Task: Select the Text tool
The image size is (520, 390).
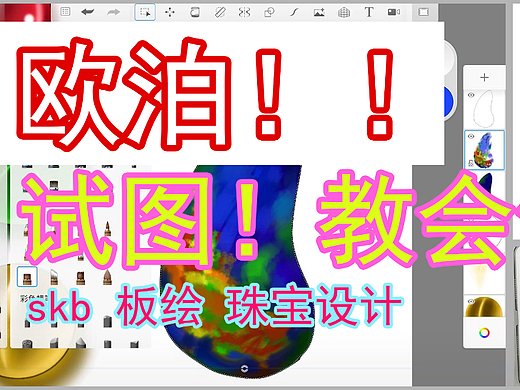Action: click(x=369, y=12)
